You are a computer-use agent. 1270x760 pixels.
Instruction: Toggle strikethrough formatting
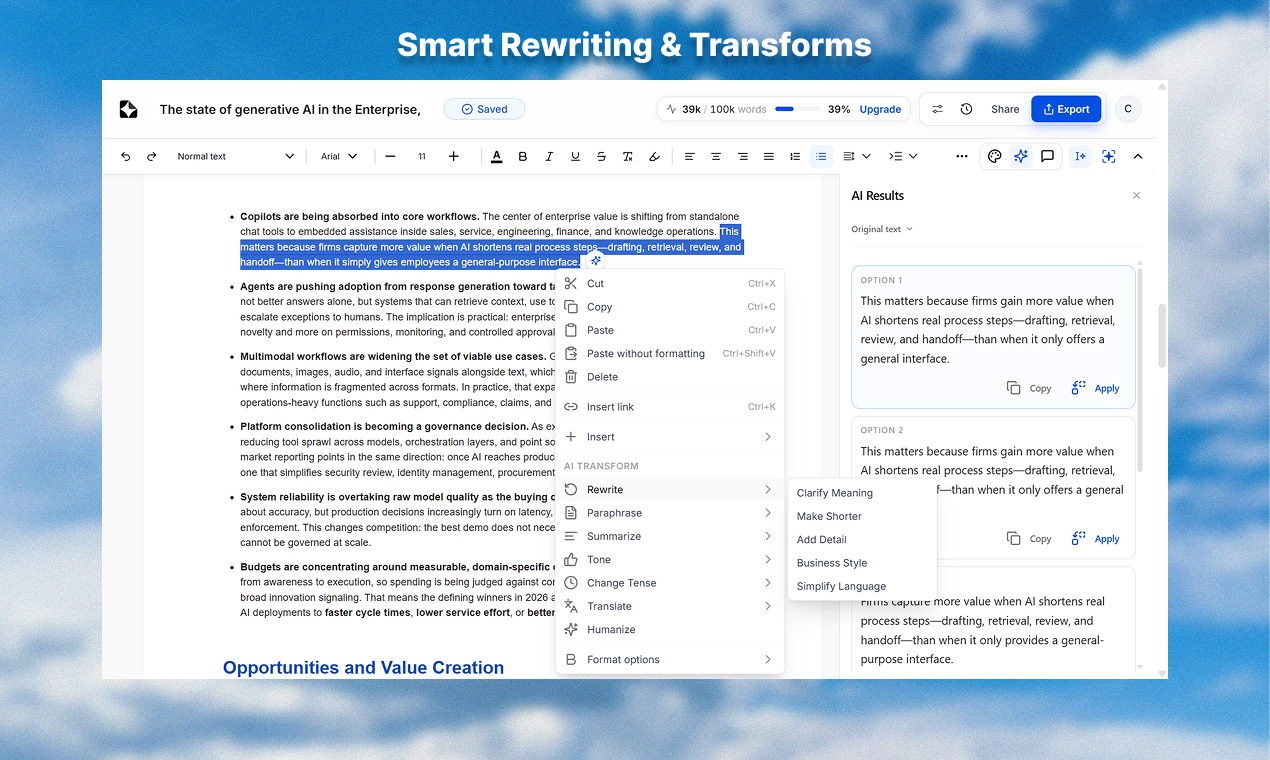pyautogui.click(x=601, y=156)
